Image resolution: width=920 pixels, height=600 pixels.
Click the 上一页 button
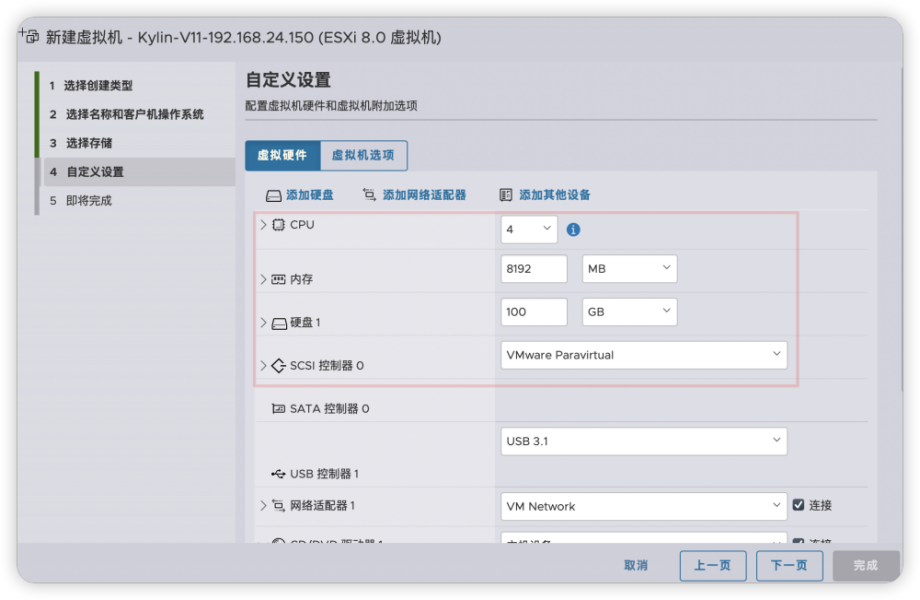tap(713, 565)
